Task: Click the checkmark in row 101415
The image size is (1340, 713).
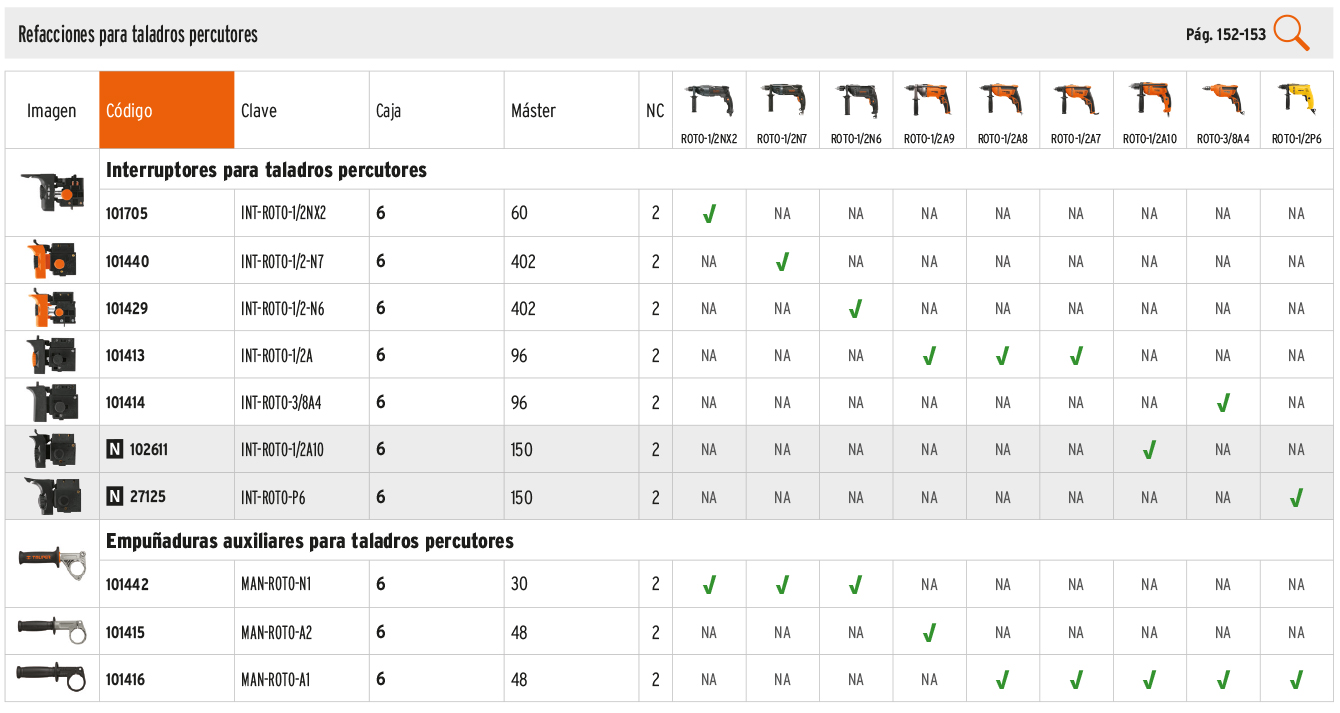Action: (x=929, y=632)
